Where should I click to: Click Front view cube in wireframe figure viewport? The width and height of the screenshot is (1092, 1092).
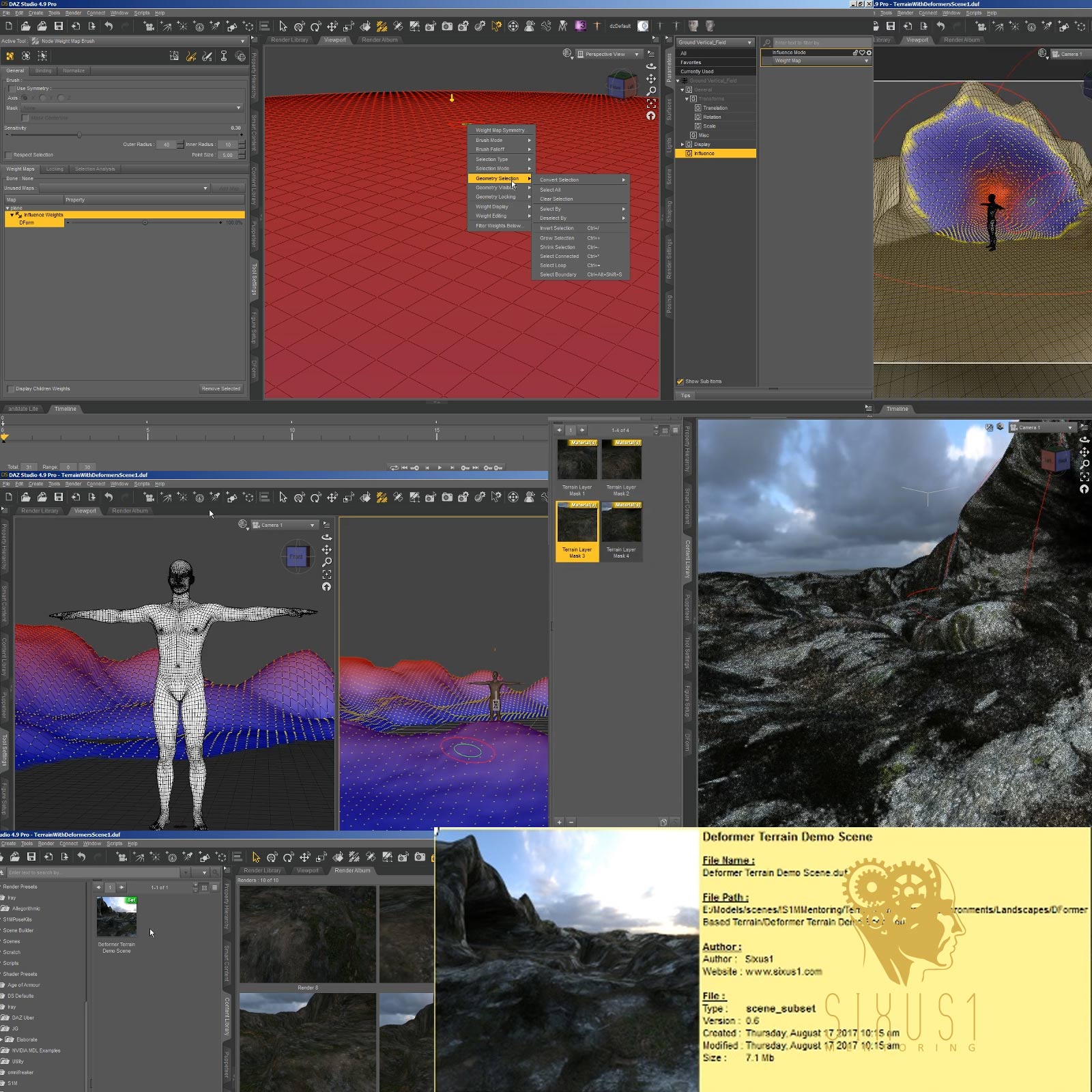(x=297, y=556)
